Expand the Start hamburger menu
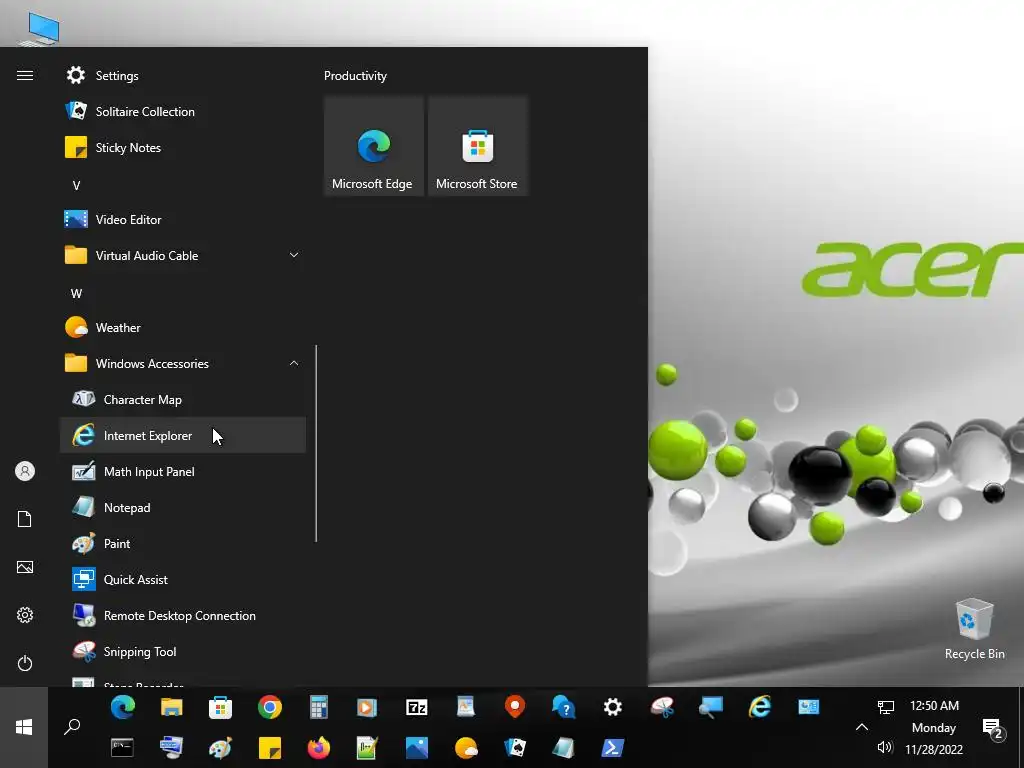This screenshot has width=1024, height=768. pyautogui.click(x=25, y=76)
